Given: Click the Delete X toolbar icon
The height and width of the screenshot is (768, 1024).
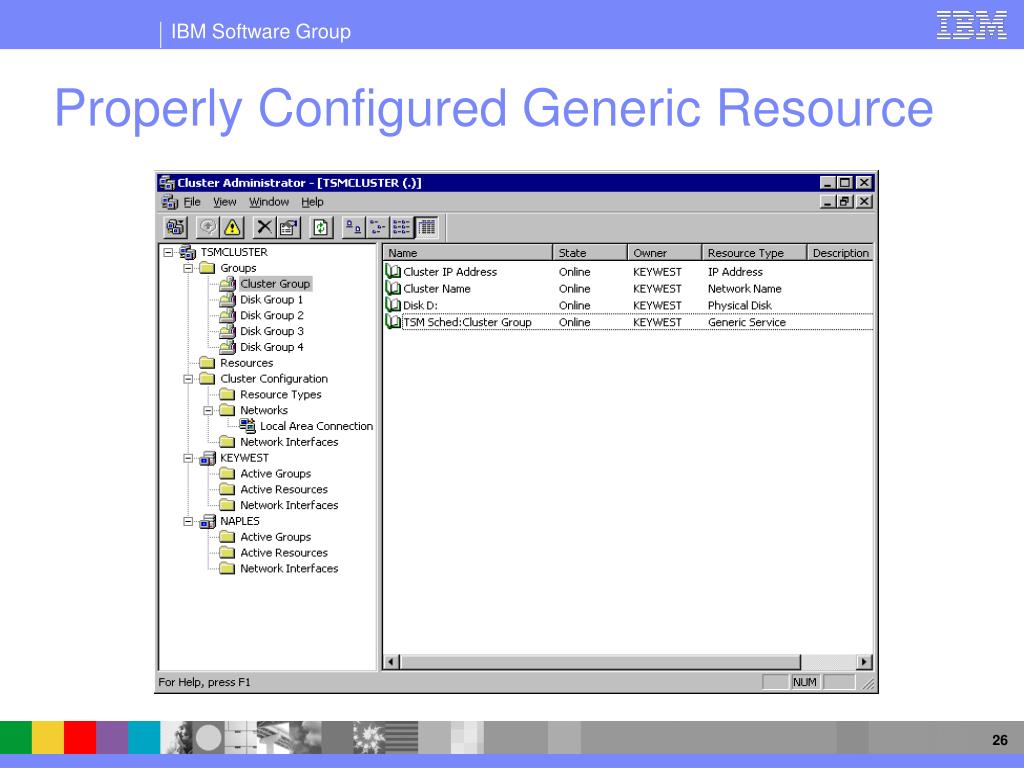Looking at the screenshot, I should 264,227.
